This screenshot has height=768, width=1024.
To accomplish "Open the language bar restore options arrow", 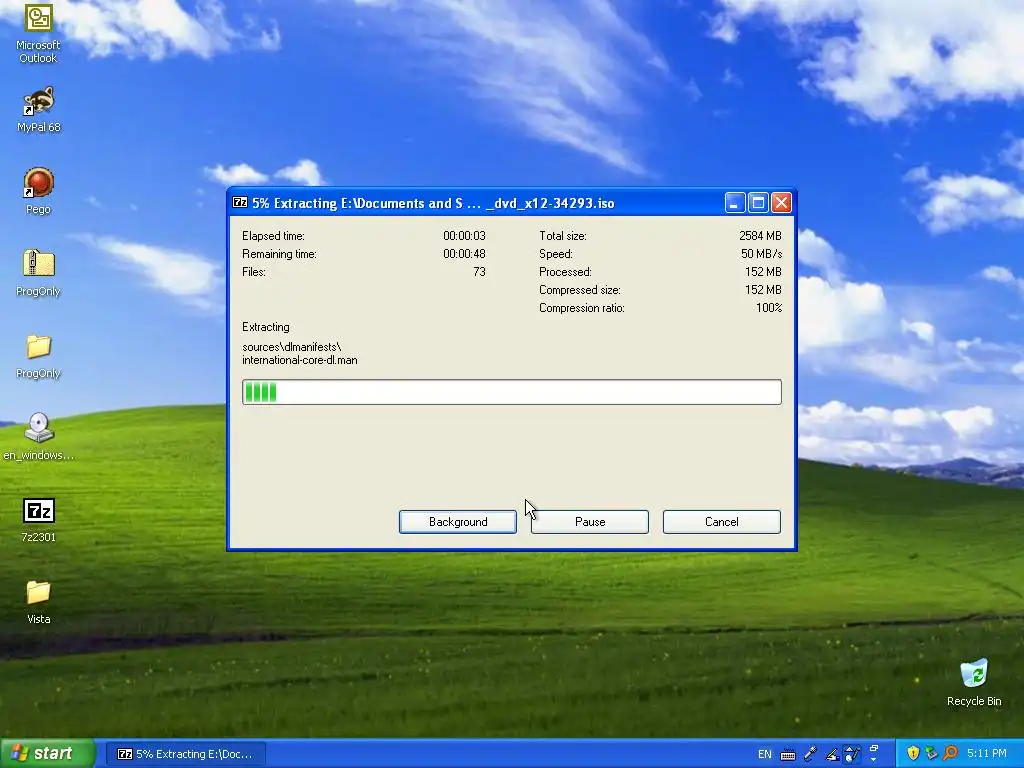I will [874, 760].
